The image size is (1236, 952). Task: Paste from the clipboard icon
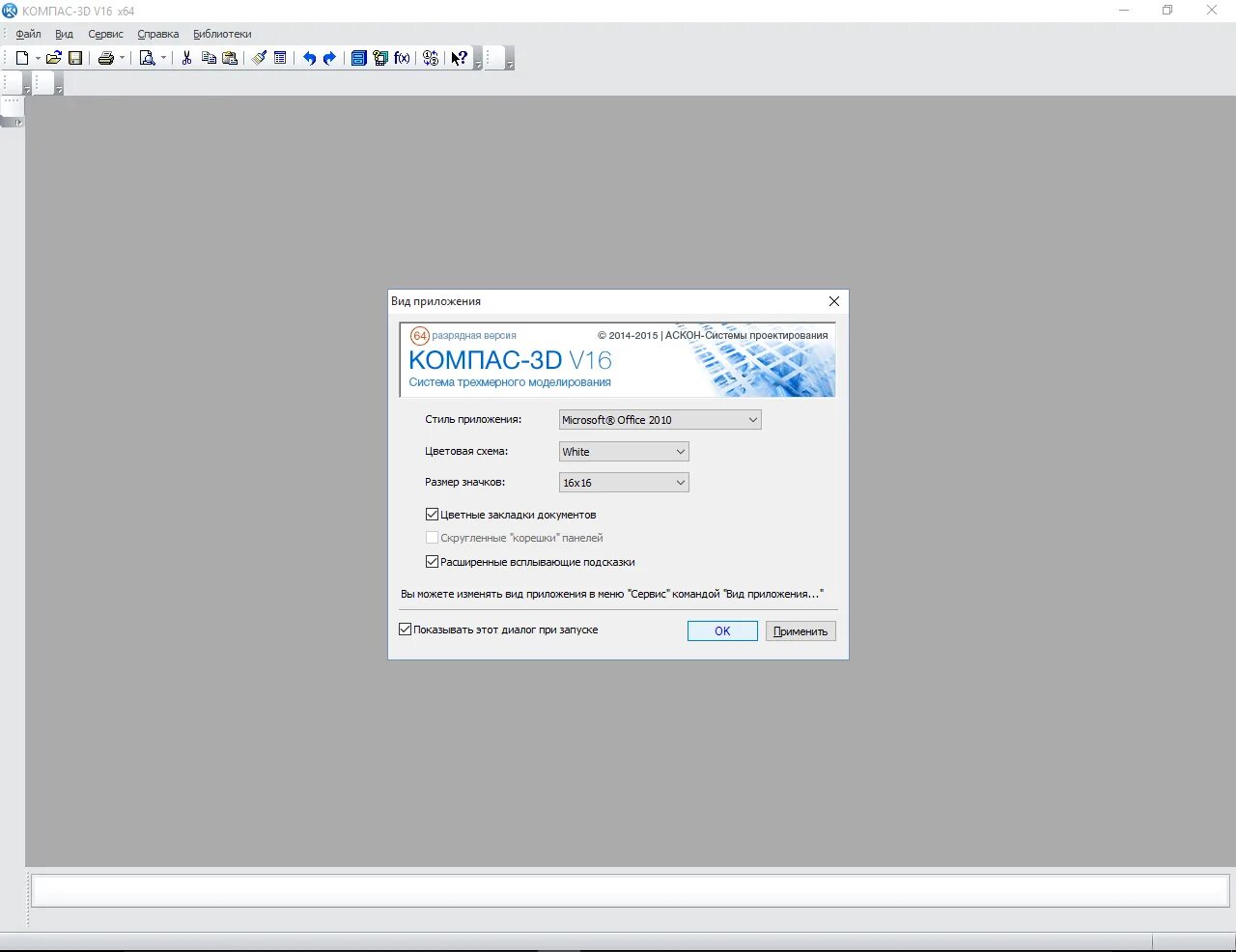tap(230, 58)
